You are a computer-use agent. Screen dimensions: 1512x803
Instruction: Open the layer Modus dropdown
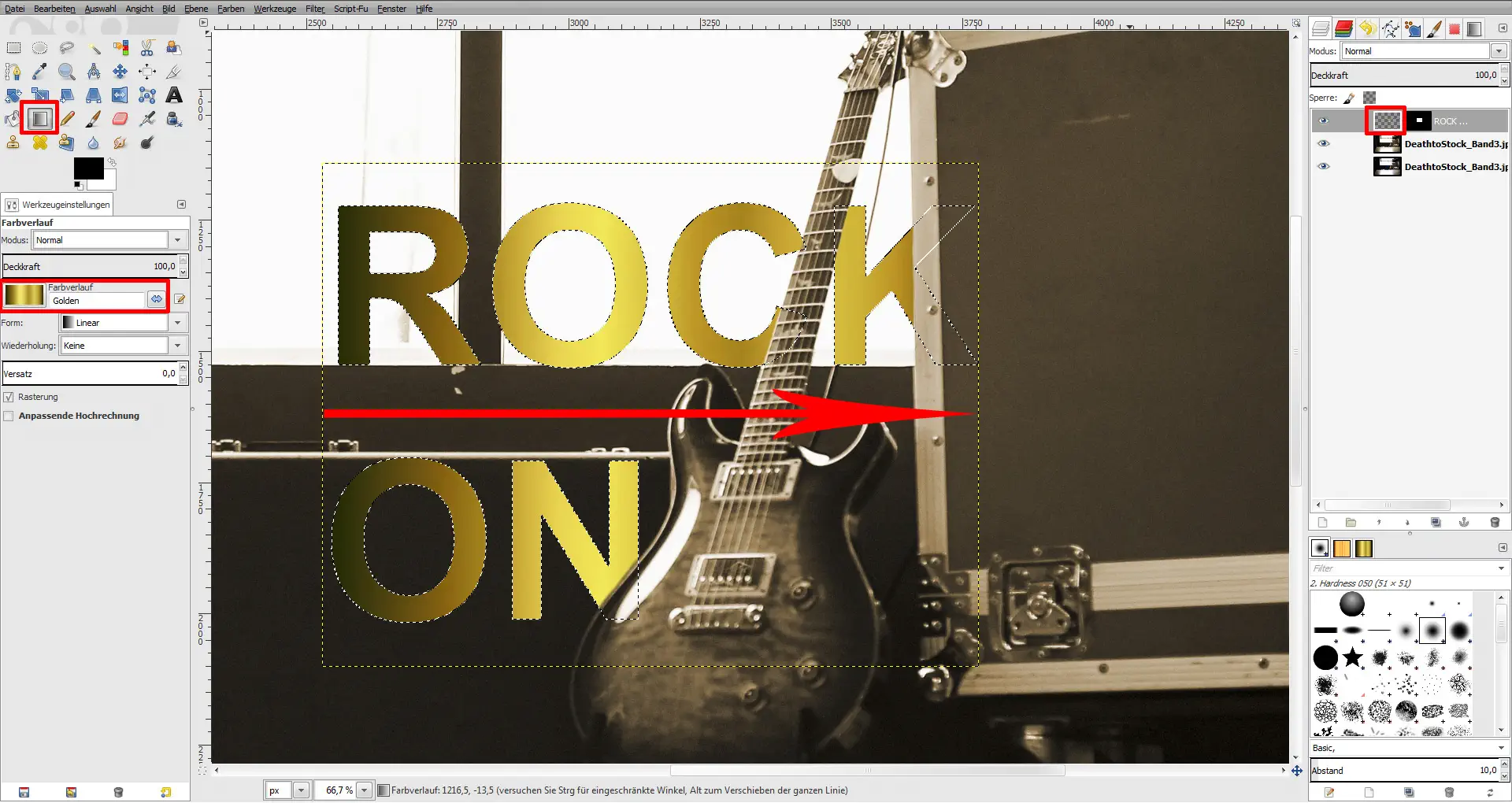[x=1425, y=51]
